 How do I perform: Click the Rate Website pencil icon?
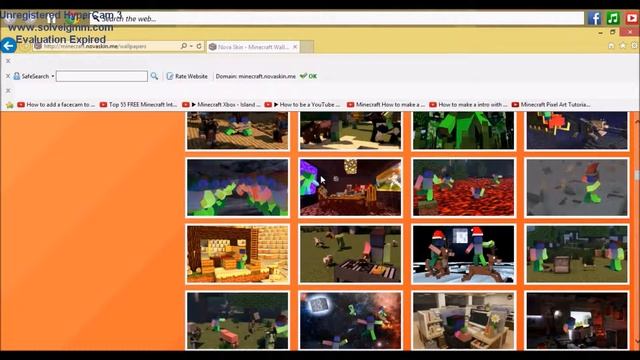tap(170, 76)
